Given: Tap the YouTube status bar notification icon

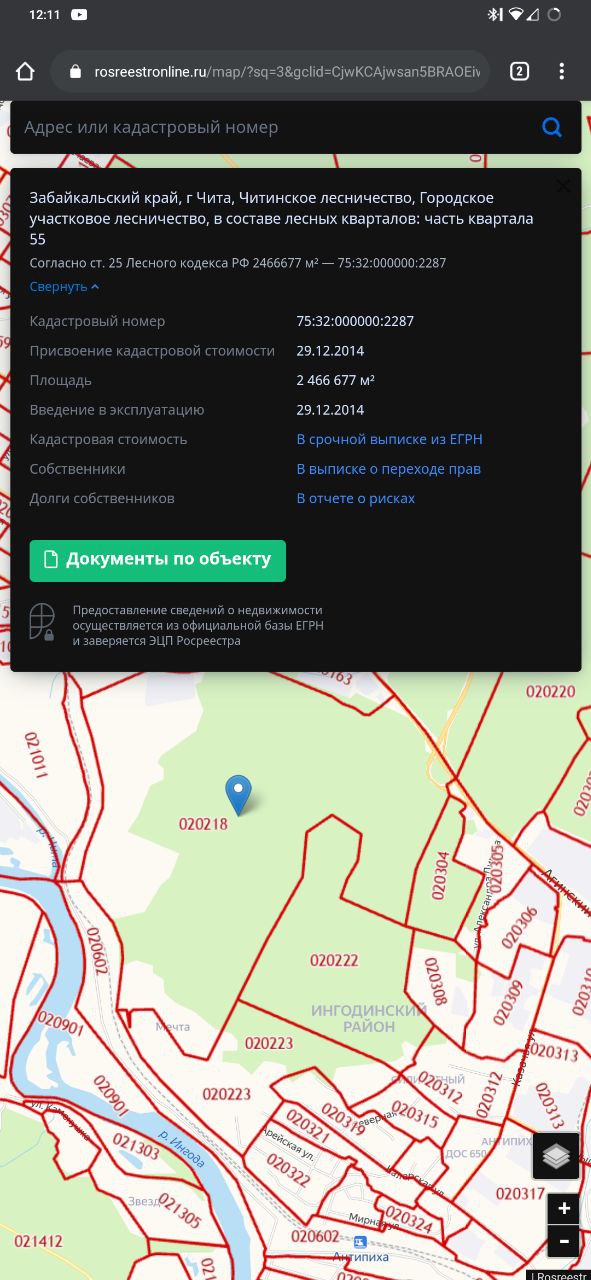Looking at the screenshot, I should pos(79,15).
